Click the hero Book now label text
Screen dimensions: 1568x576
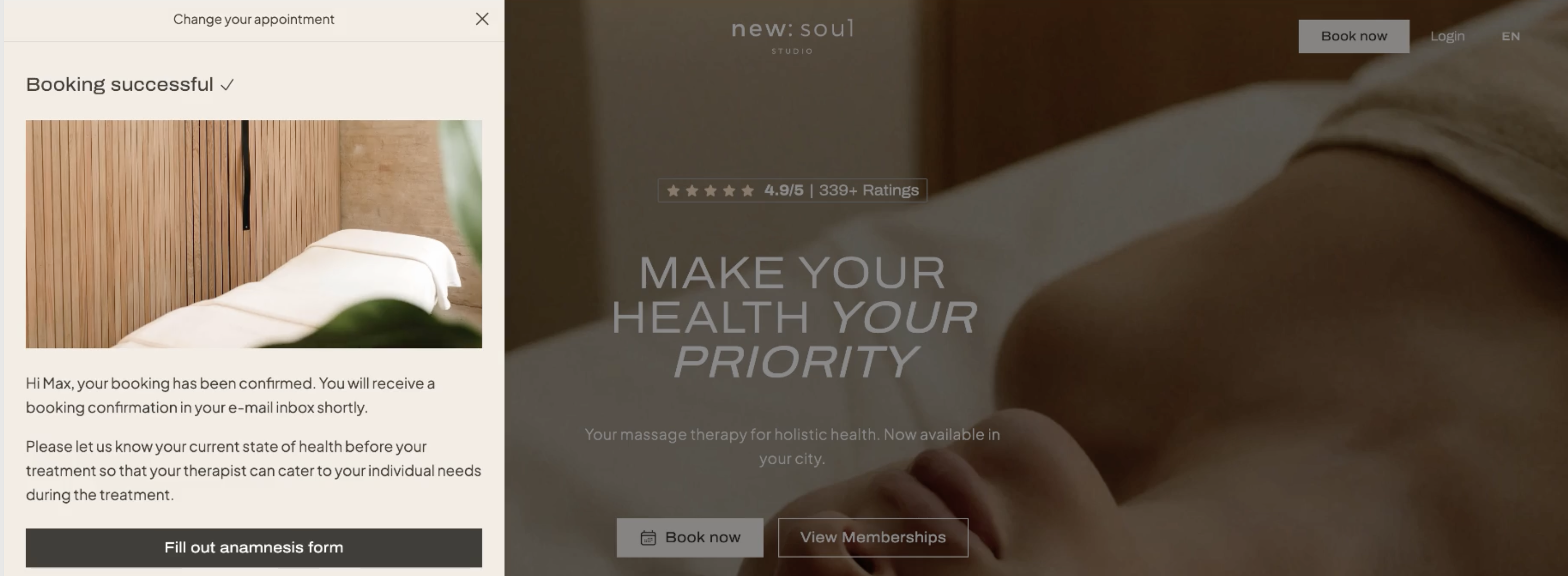pos(703,538)
